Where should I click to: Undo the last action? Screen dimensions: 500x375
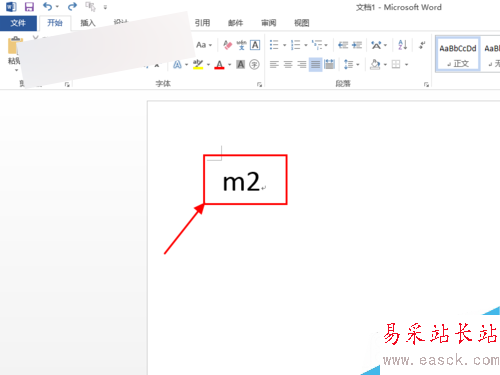tap(47, 6)
